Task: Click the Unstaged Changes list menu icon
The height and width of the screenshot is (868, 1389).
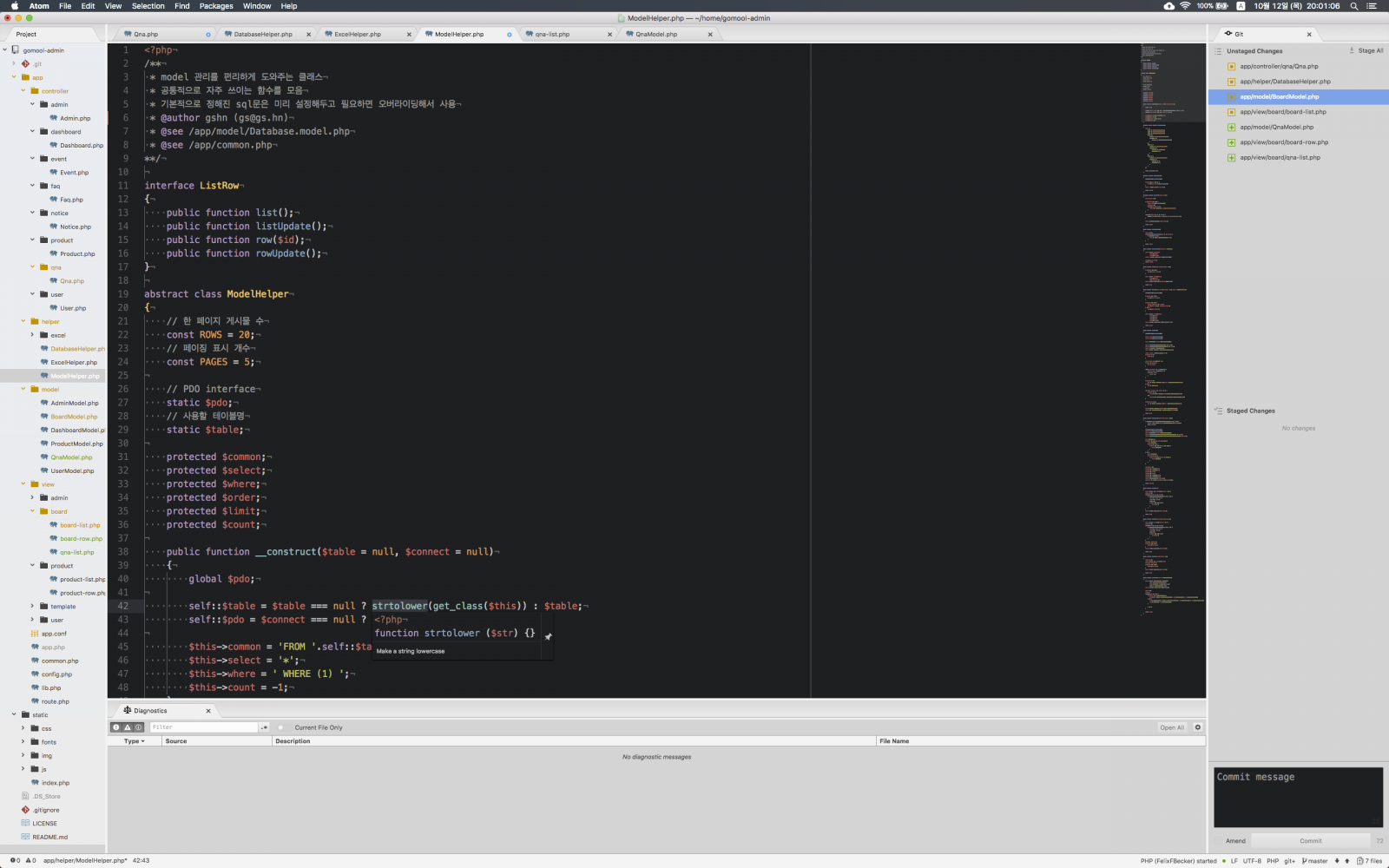Action: [1218, 51]
